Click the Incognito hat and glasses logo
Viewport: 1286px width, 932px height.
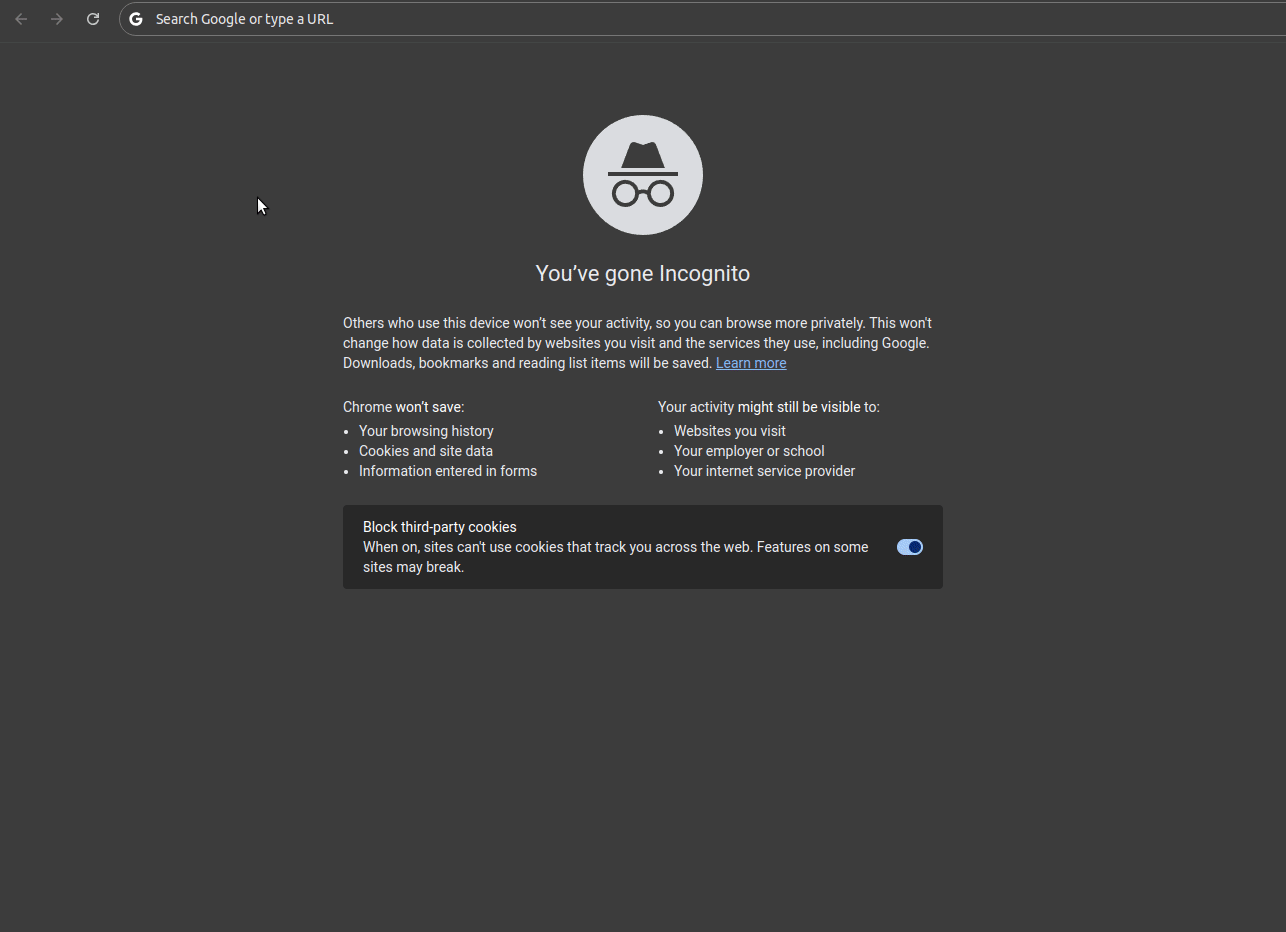643,175
